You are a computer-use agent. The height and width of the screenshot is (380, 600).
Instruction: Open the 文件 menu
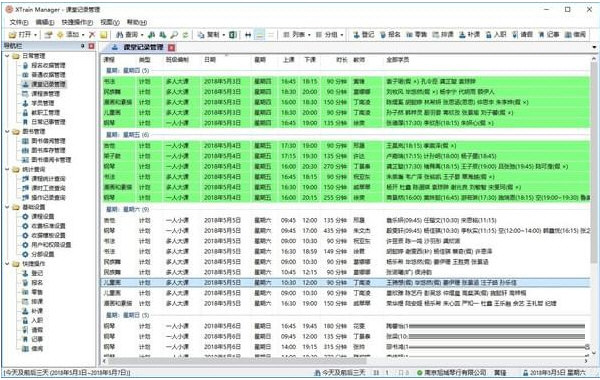(x=18, y=22)
